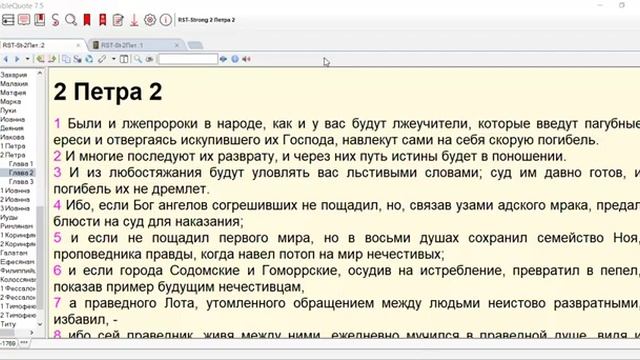Select book Деяния in the list
This screenshot has height=360, width=640.
click(x=12, y=128)
